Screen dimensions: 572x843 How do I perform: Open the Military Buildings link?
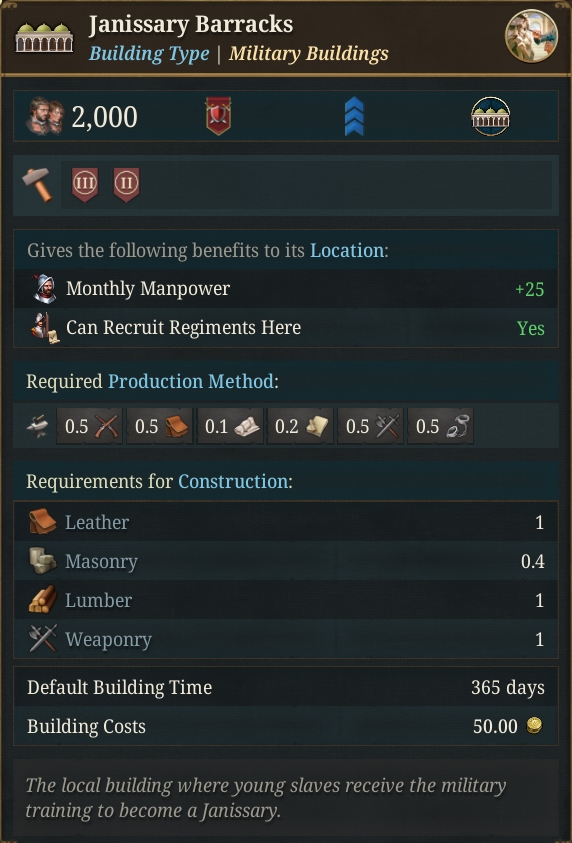coord(309,54)
